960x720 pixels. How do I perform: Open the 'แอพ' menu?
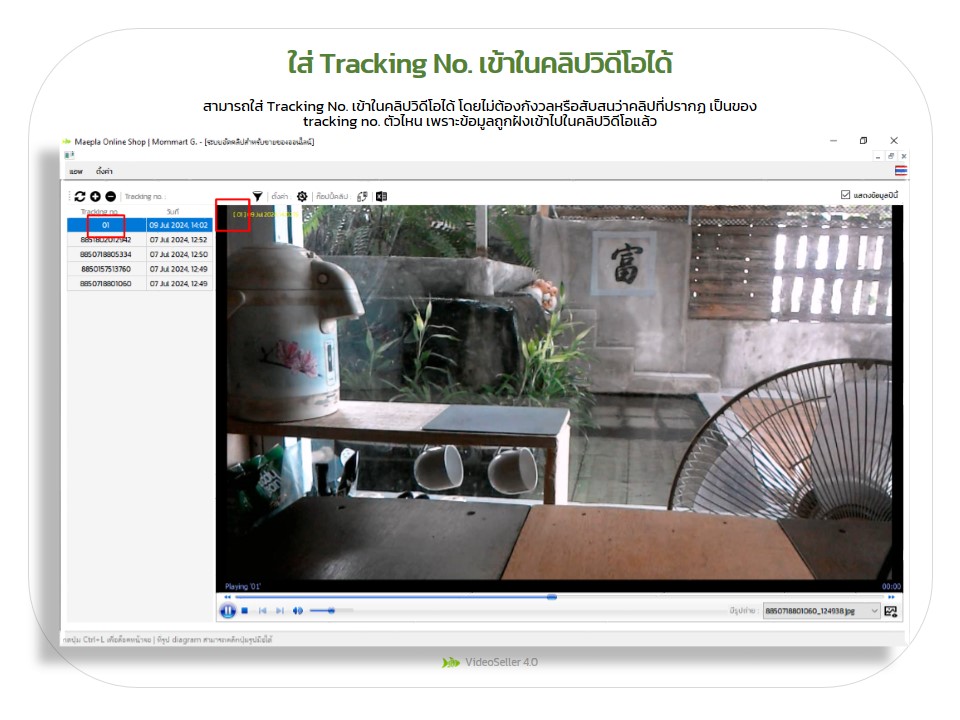tap(76, 171)
